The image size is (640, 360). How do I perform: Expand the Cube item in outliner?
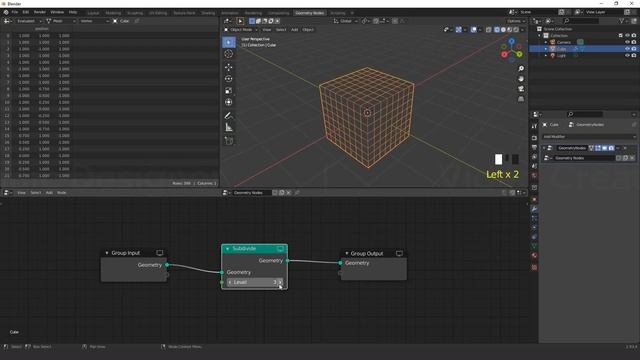point(546,49)
